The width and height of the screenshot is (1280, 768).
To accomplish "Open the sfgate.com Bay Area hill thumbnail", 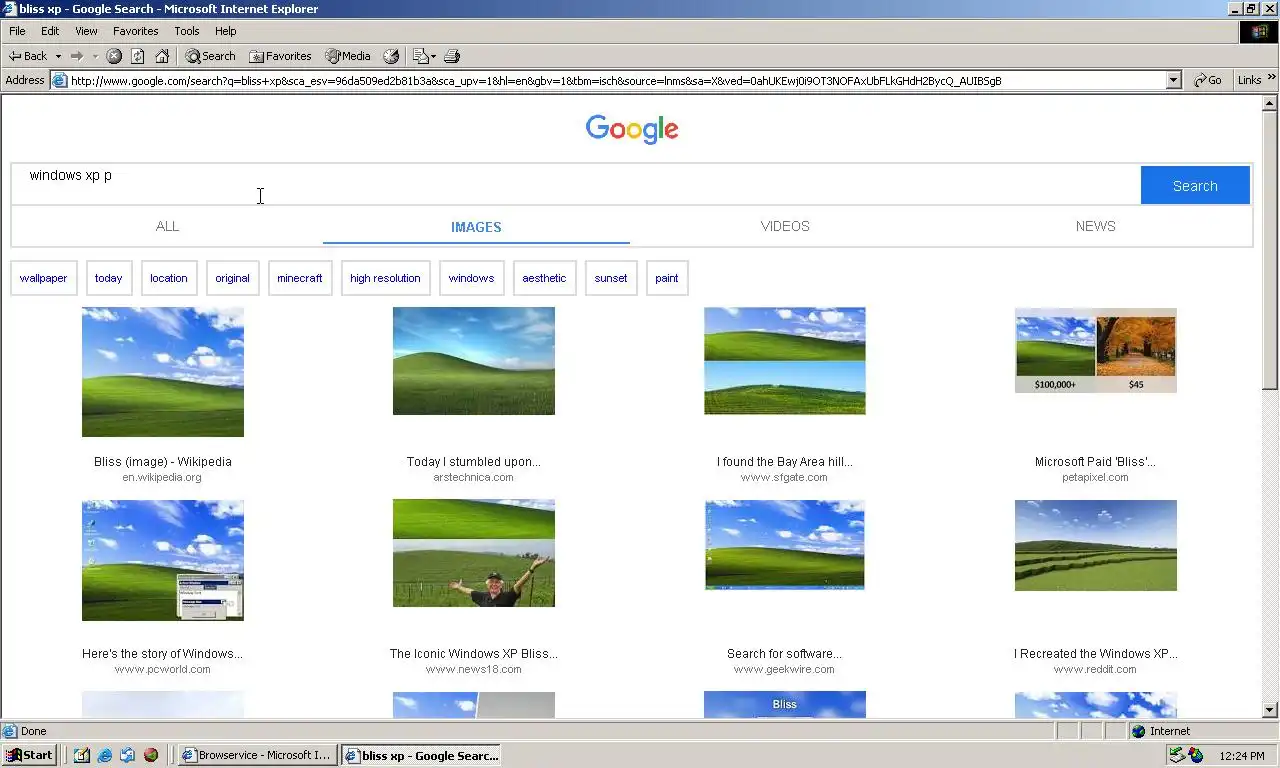I will tap(785, 361).
